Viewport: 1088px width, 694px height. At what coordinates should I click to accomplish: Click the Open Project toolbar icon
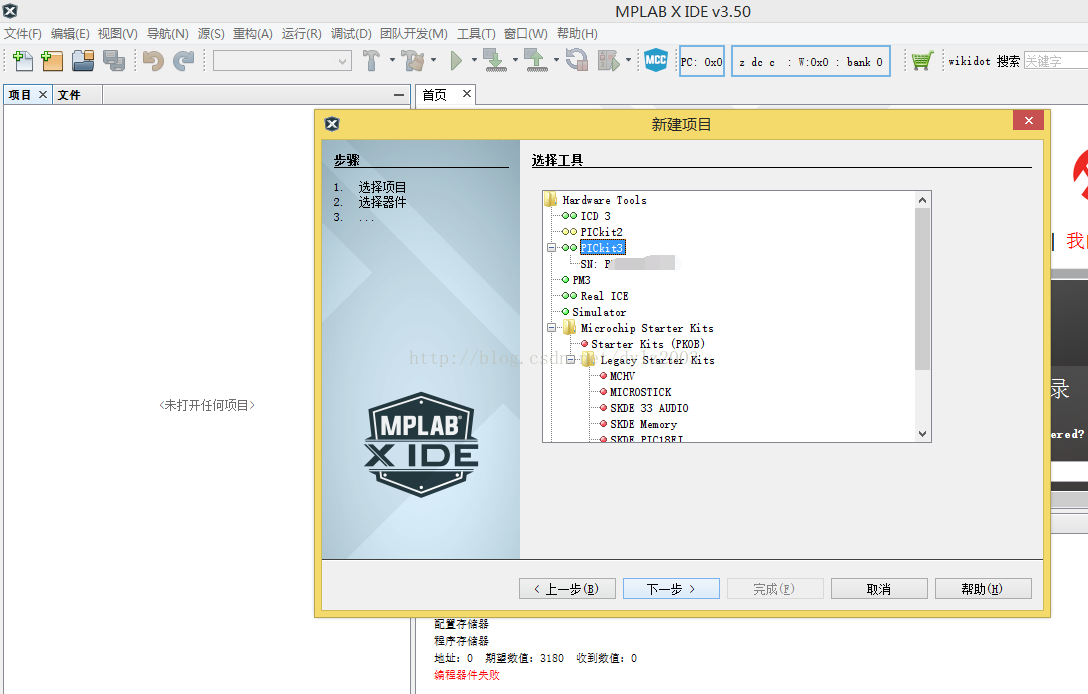click(83, 61)
